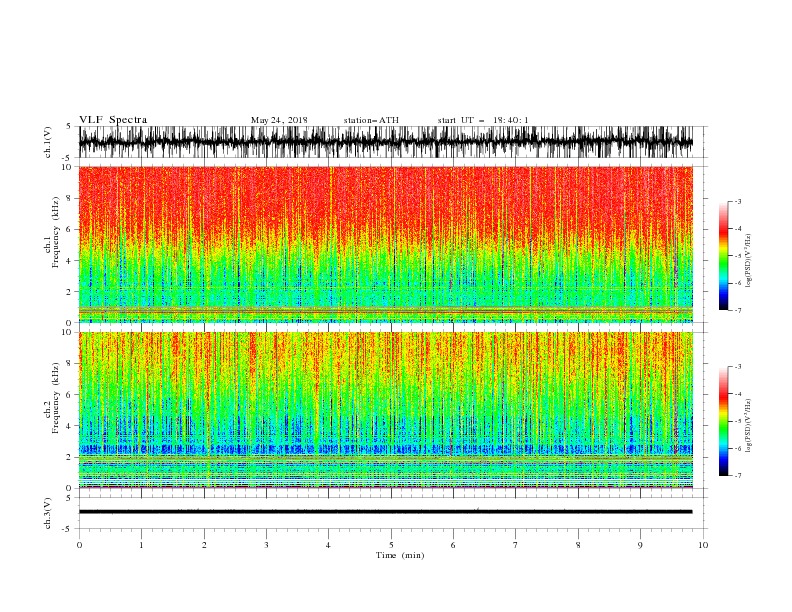This screenshot has height=612, width=792.
Task: Click the ch.2 frequency tick "2"
Action: point(69,457)
